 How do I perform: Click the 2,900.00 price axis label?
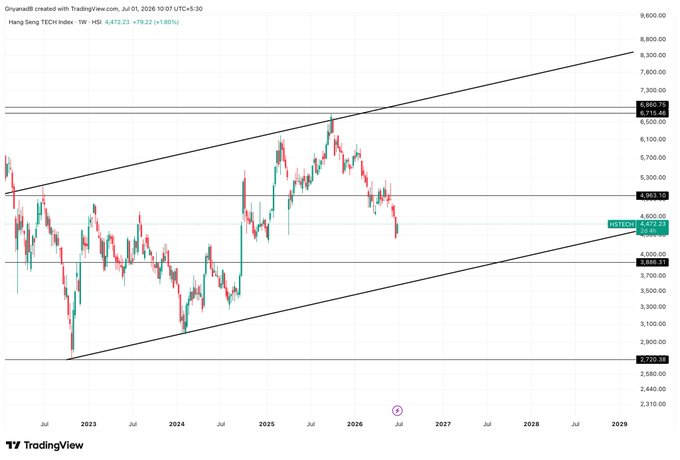coord(653,342)
